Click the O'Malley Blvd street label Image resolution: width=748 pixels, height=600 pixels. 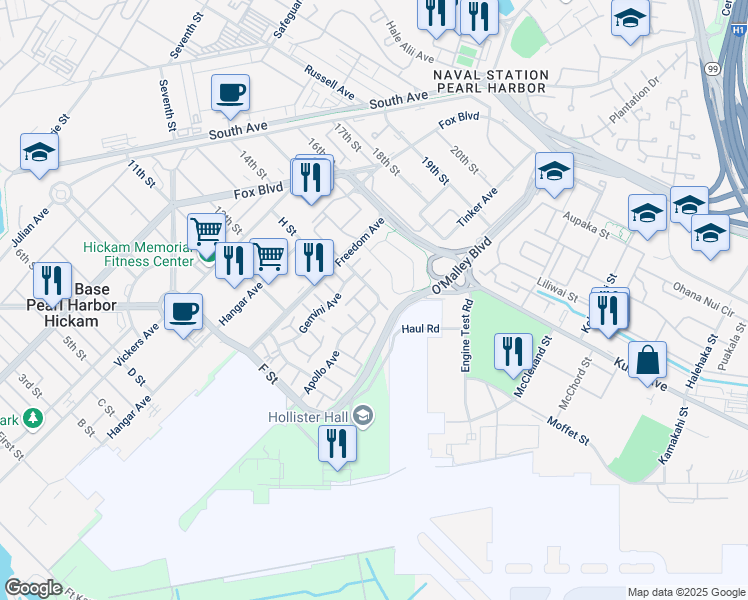pos(462,266)
